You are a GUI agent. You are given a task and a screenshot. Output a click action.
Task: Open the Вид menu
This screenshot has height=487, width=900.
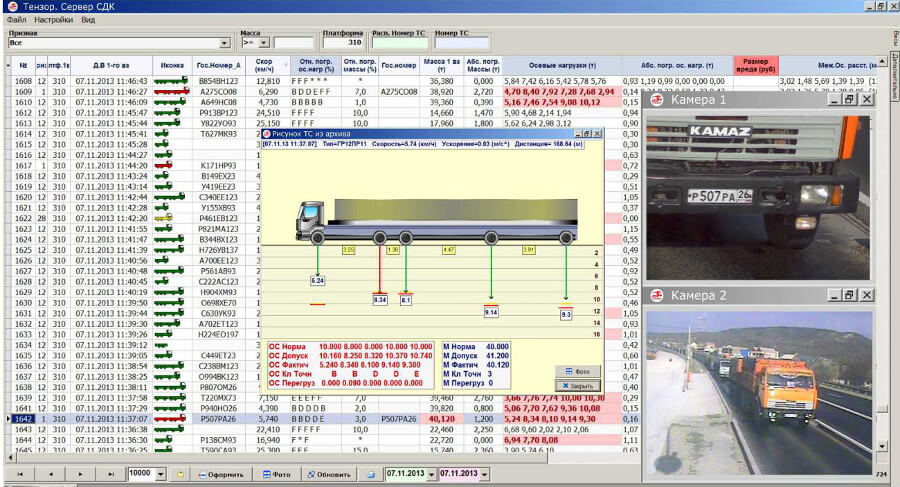pos(88,20)
